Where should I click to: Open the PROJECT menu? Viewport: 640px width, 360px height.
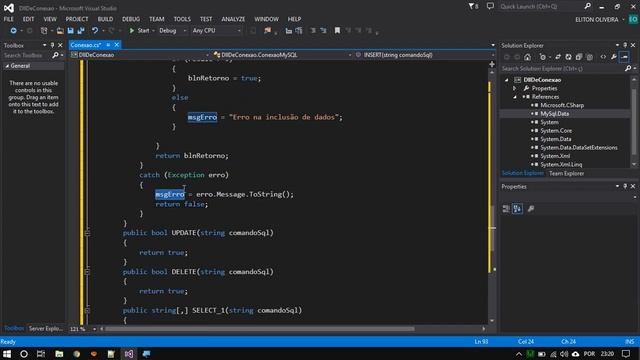(x=77, y=19)
